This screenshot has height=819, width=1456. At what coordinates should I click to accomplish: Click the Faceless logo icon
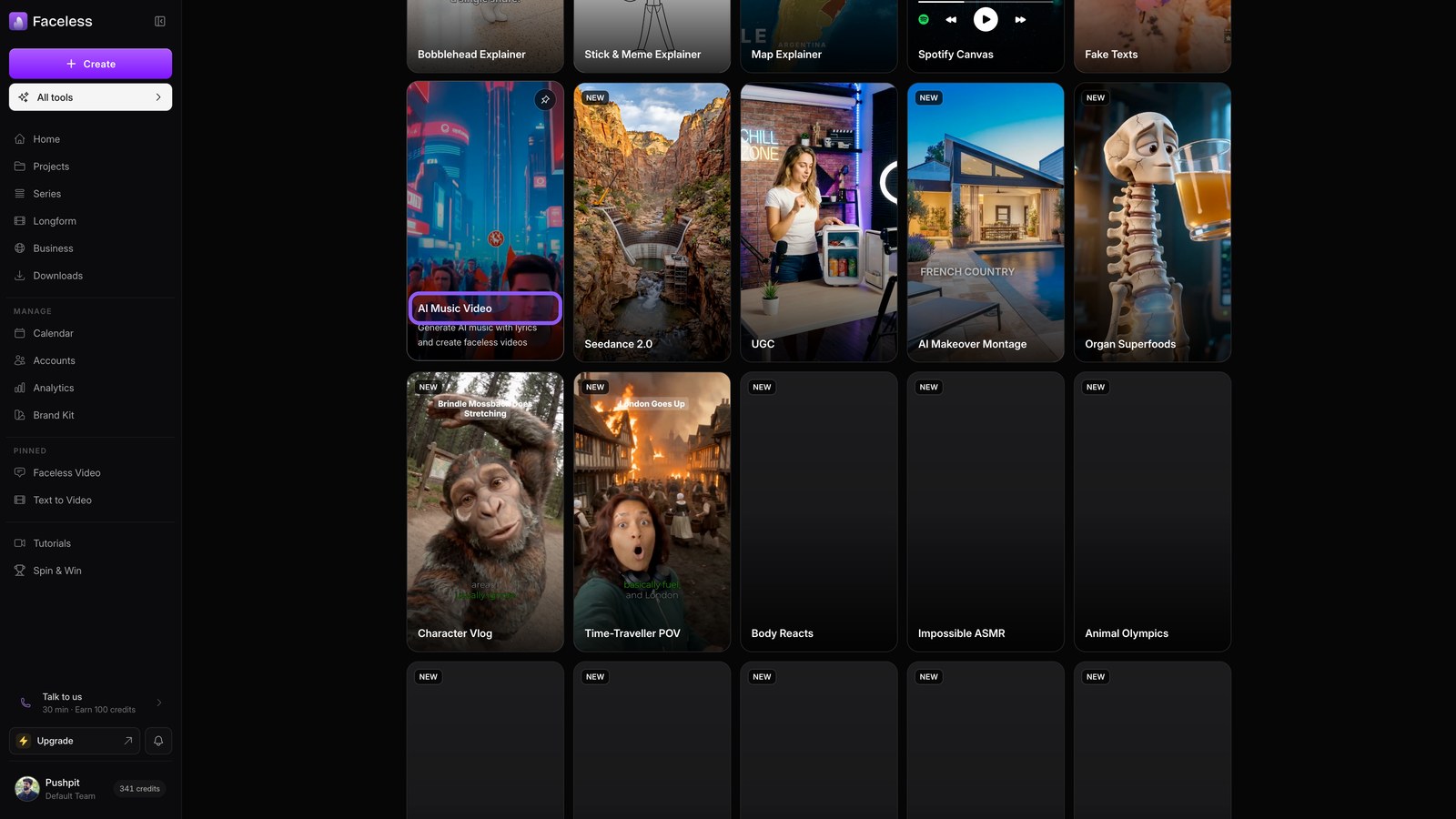18,21
